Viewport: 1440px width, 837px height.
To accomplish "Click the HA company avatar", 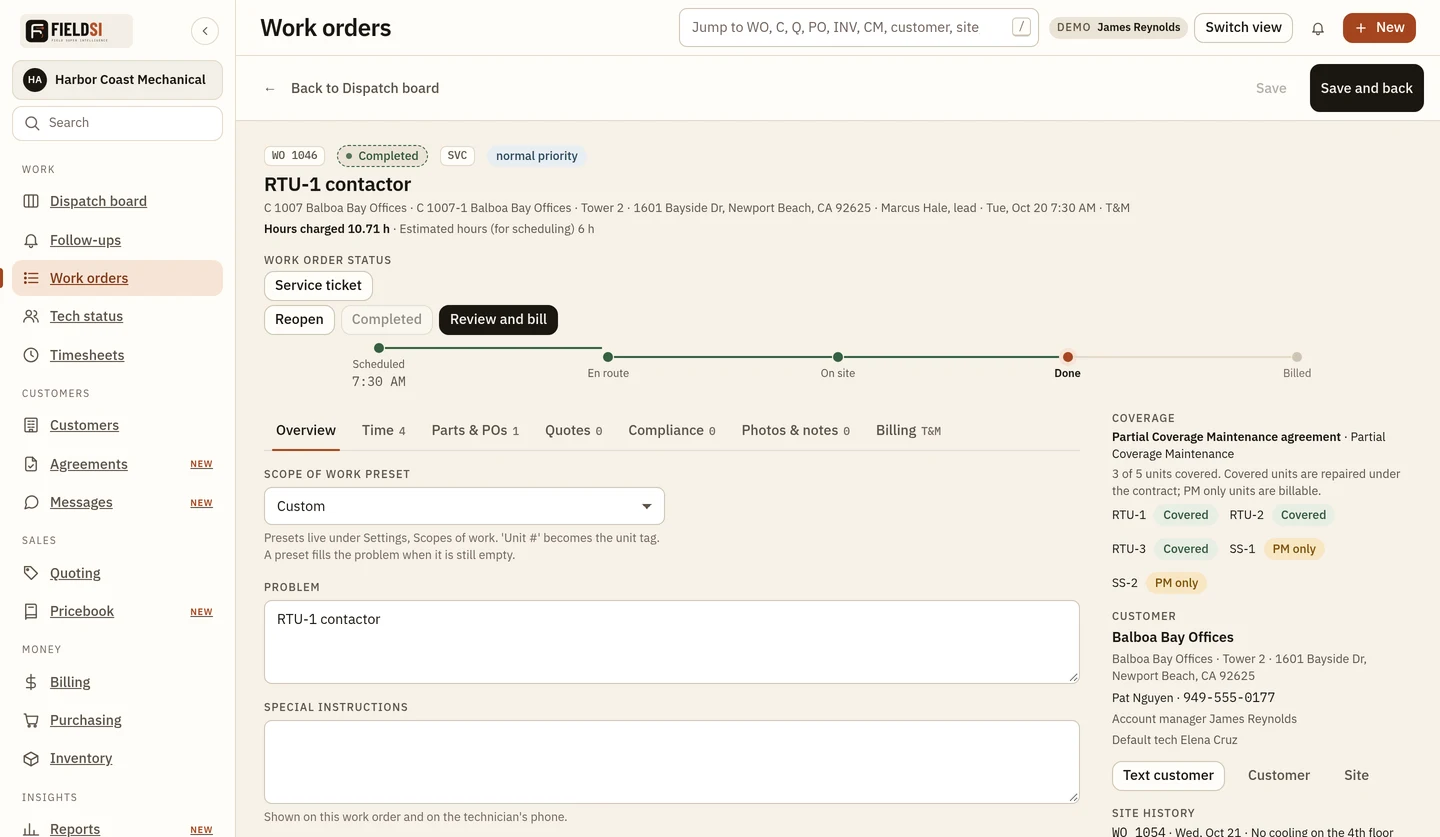I will (35, 80).
